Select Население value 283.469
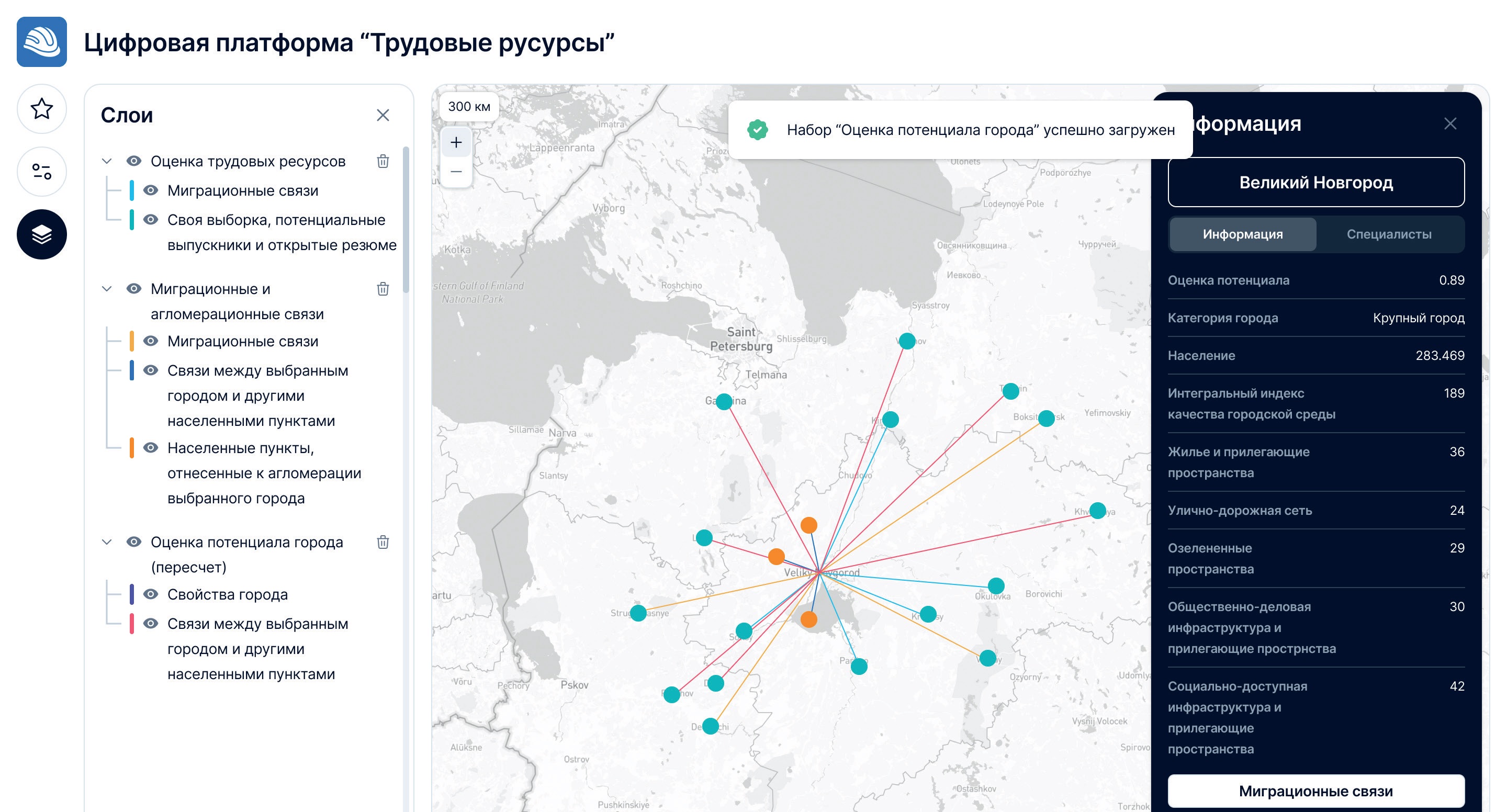Image resolution: width=1507 pixels, height=812 pixels. (1439, 355)
